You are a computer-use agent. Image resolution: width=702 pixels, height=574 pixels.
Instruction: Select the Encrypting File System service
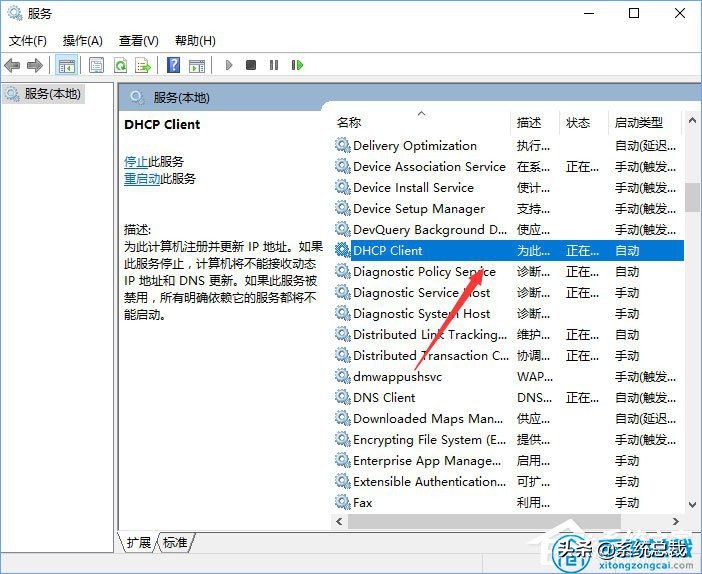tap(509, 440)
